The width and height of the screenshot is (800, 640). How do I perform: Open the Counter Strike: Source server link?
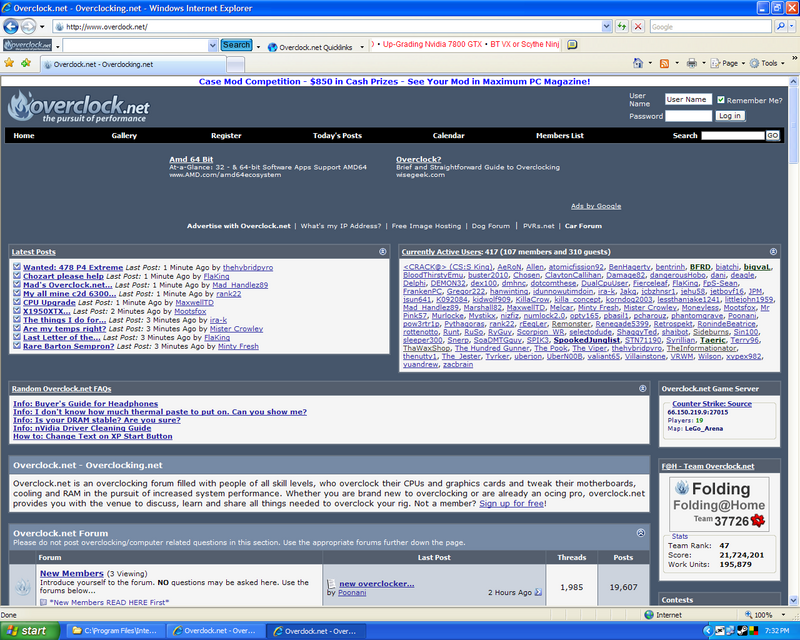(712, 403)
